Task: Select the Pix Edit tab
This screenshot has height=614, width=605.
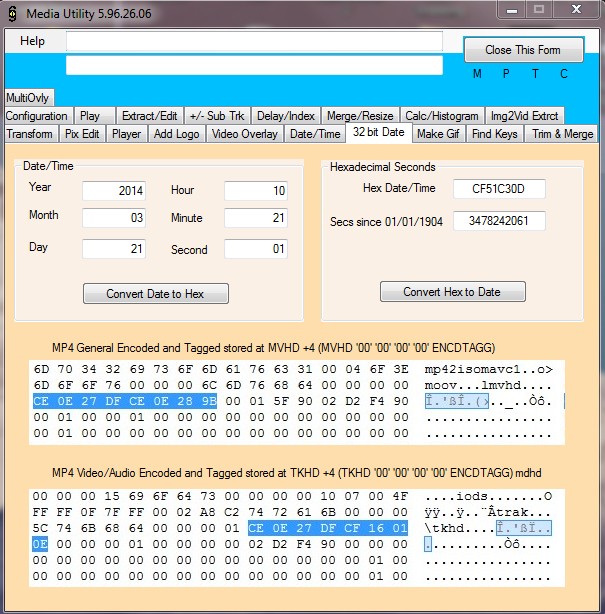Action: (82, 134)
